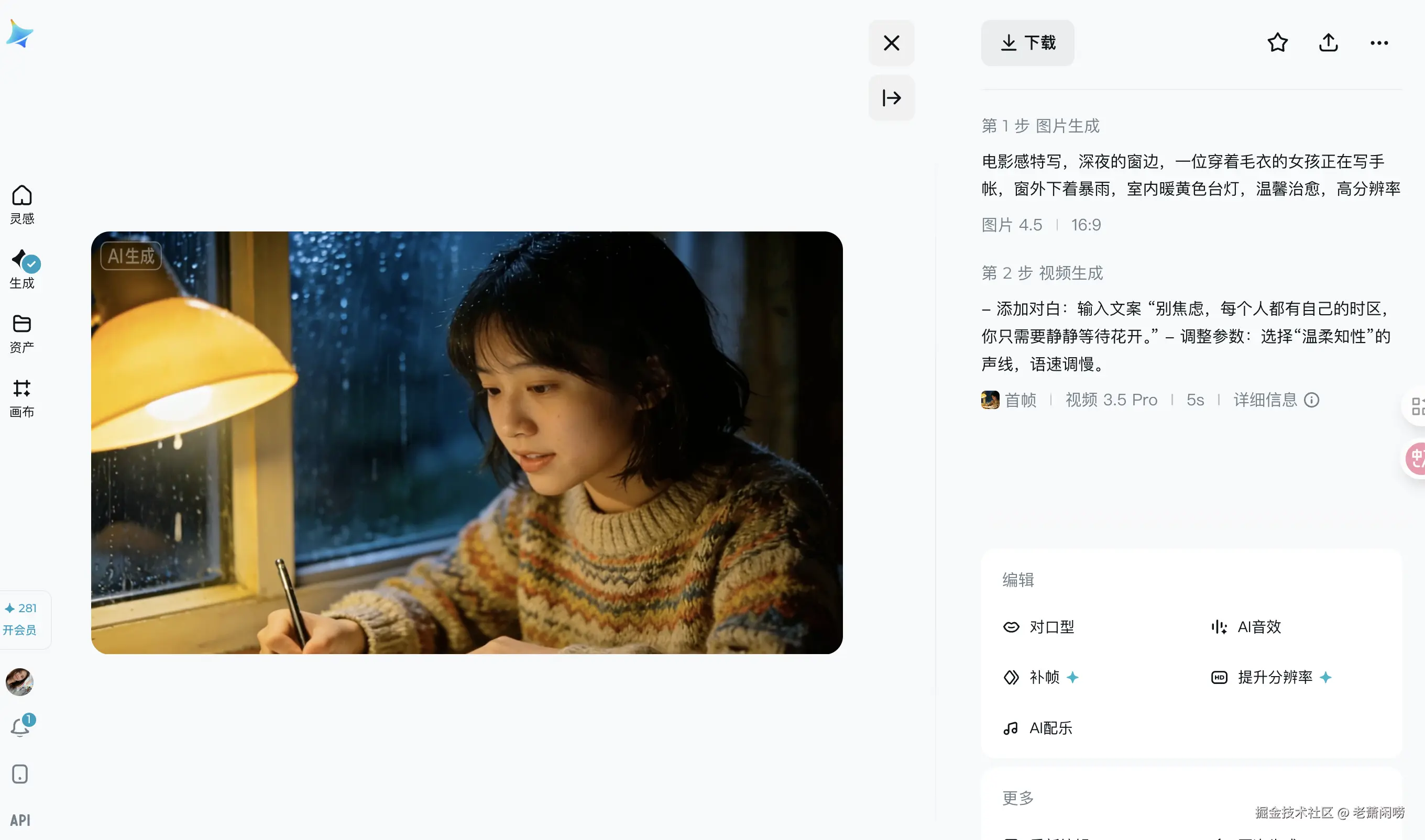This screenshot has width=1425, height=840.
Task: Collapse the side panel with arrow icon
Action: (891, 98)
